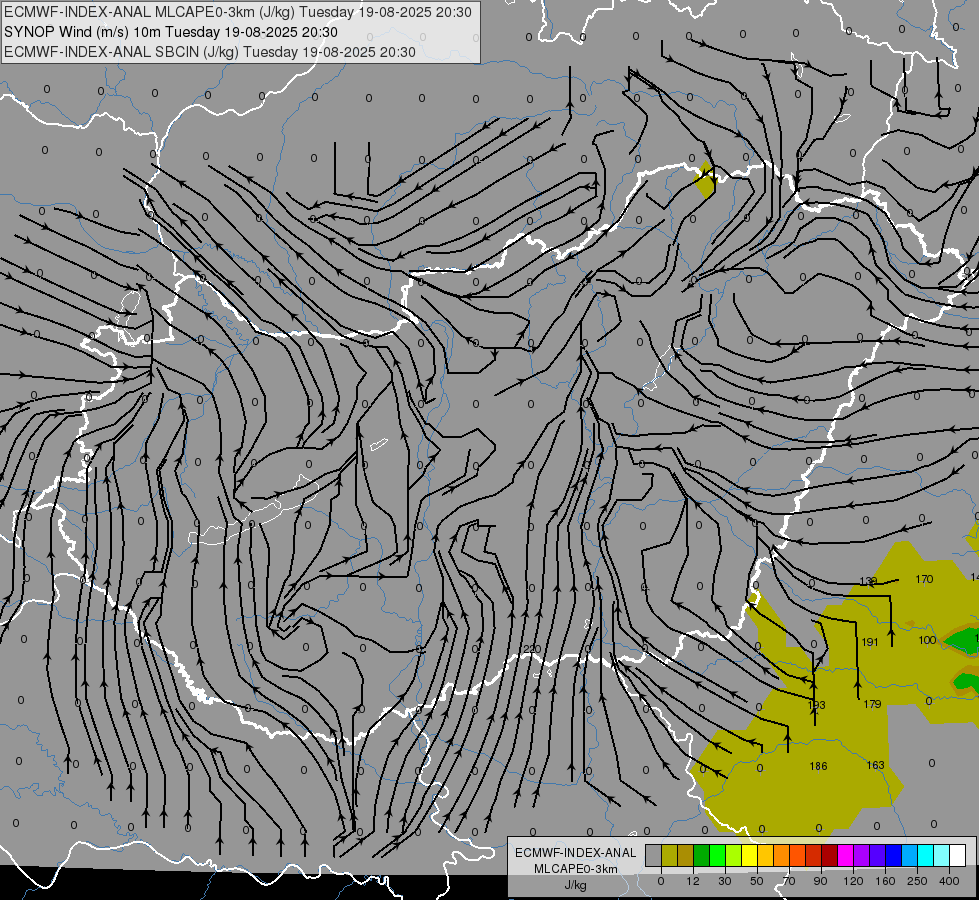The height and width of the screenshot is (900, 979).
Task: Select the magenta legend swatch
Action: click(x=846, y=855)
